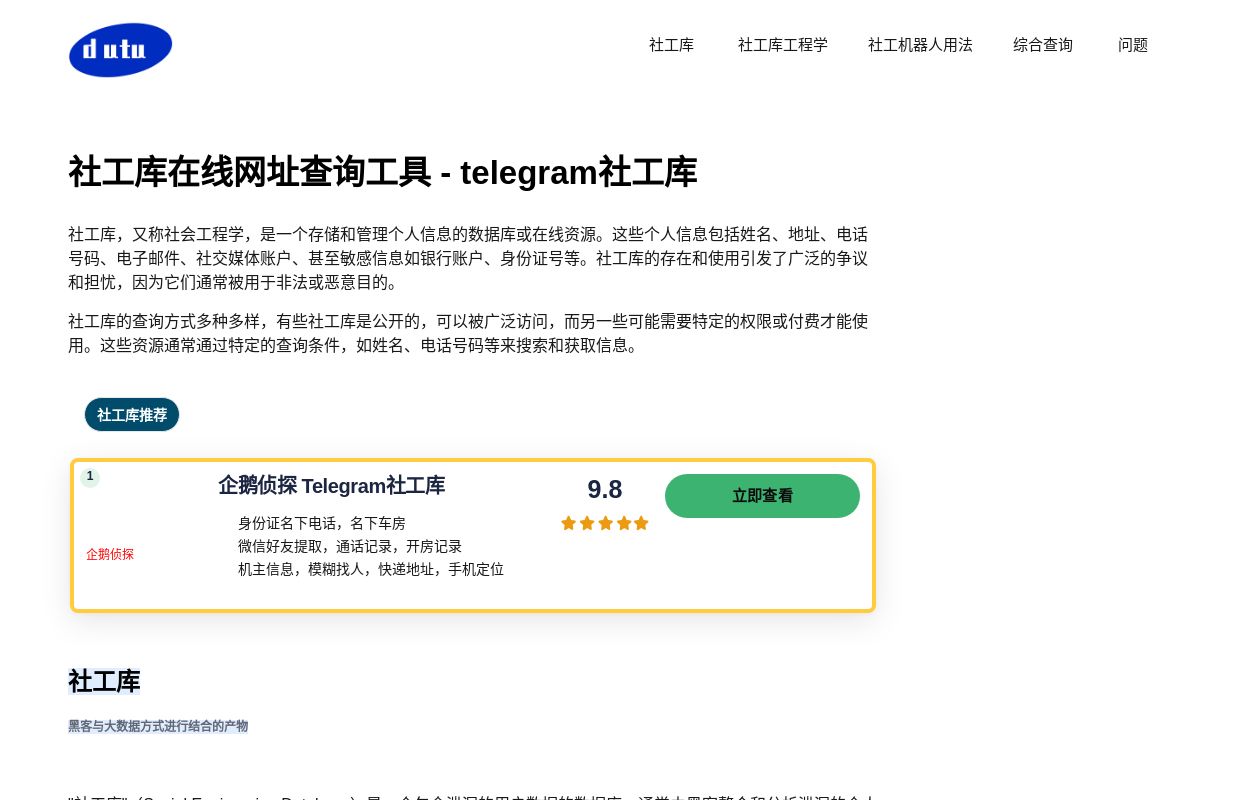Click the 企鹅侦探 label link
Screen dimensions: 1240x800
(110, 554)
